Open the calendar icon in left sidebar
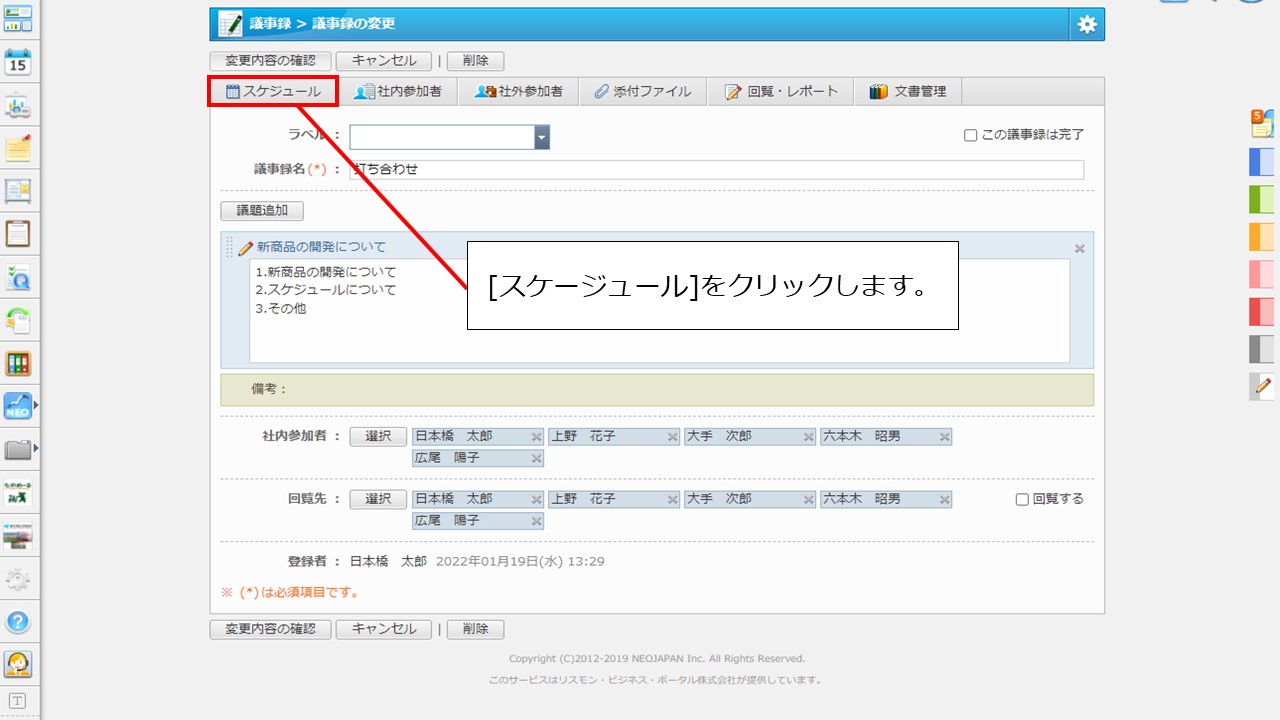 tap(18, 62)
